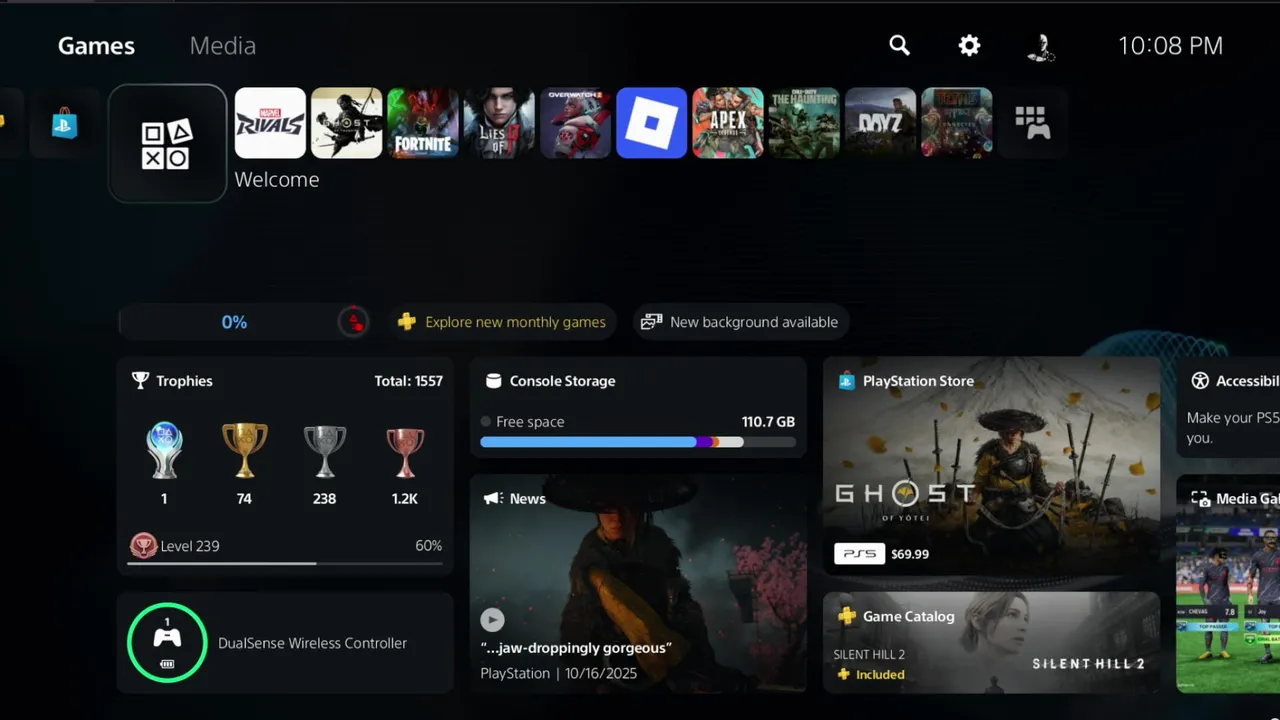Select the silver trophy icon

[x=325, y=452]
